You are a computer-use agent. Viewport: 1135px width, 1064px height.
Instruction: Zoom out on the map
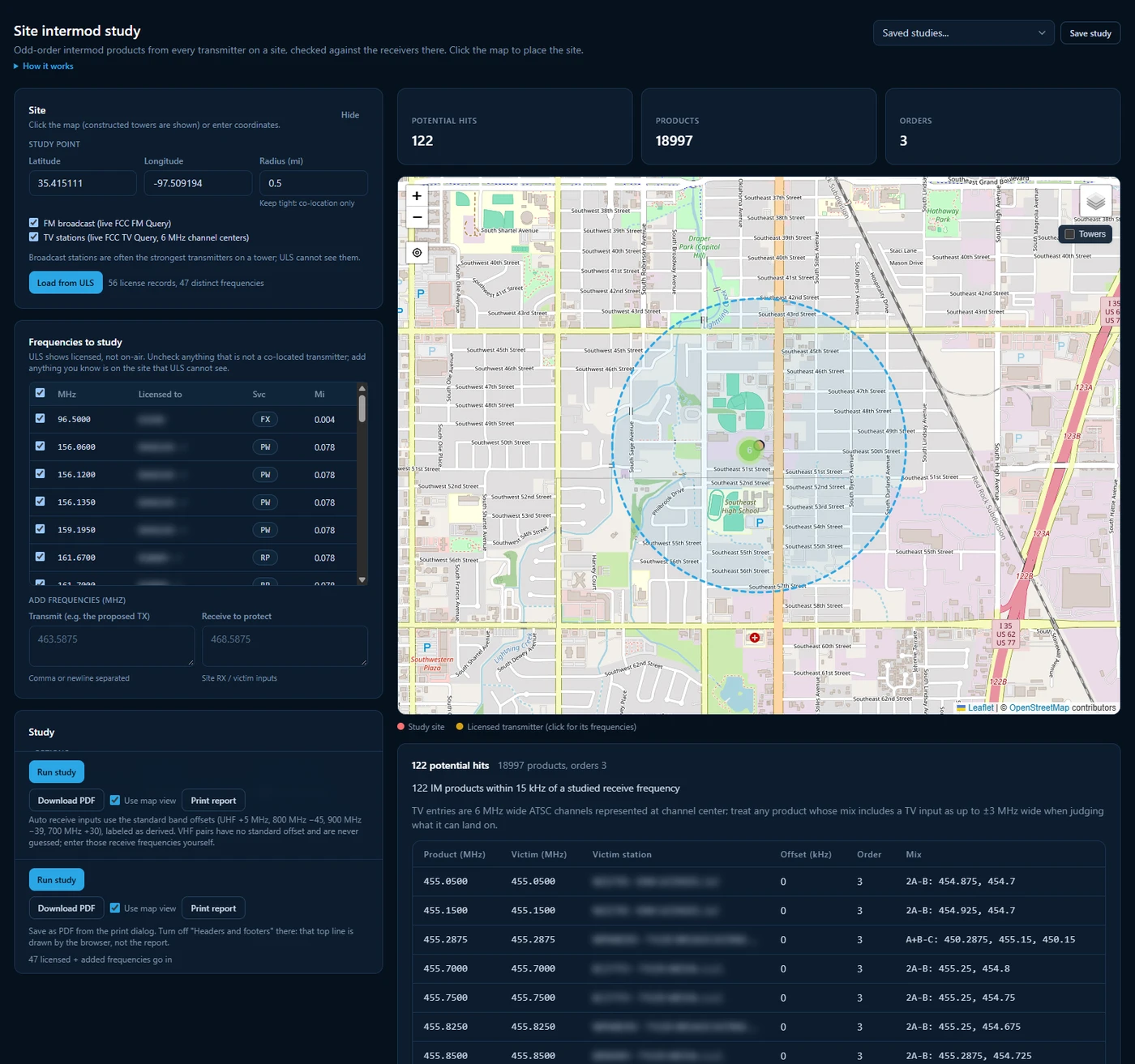point(417,217)
